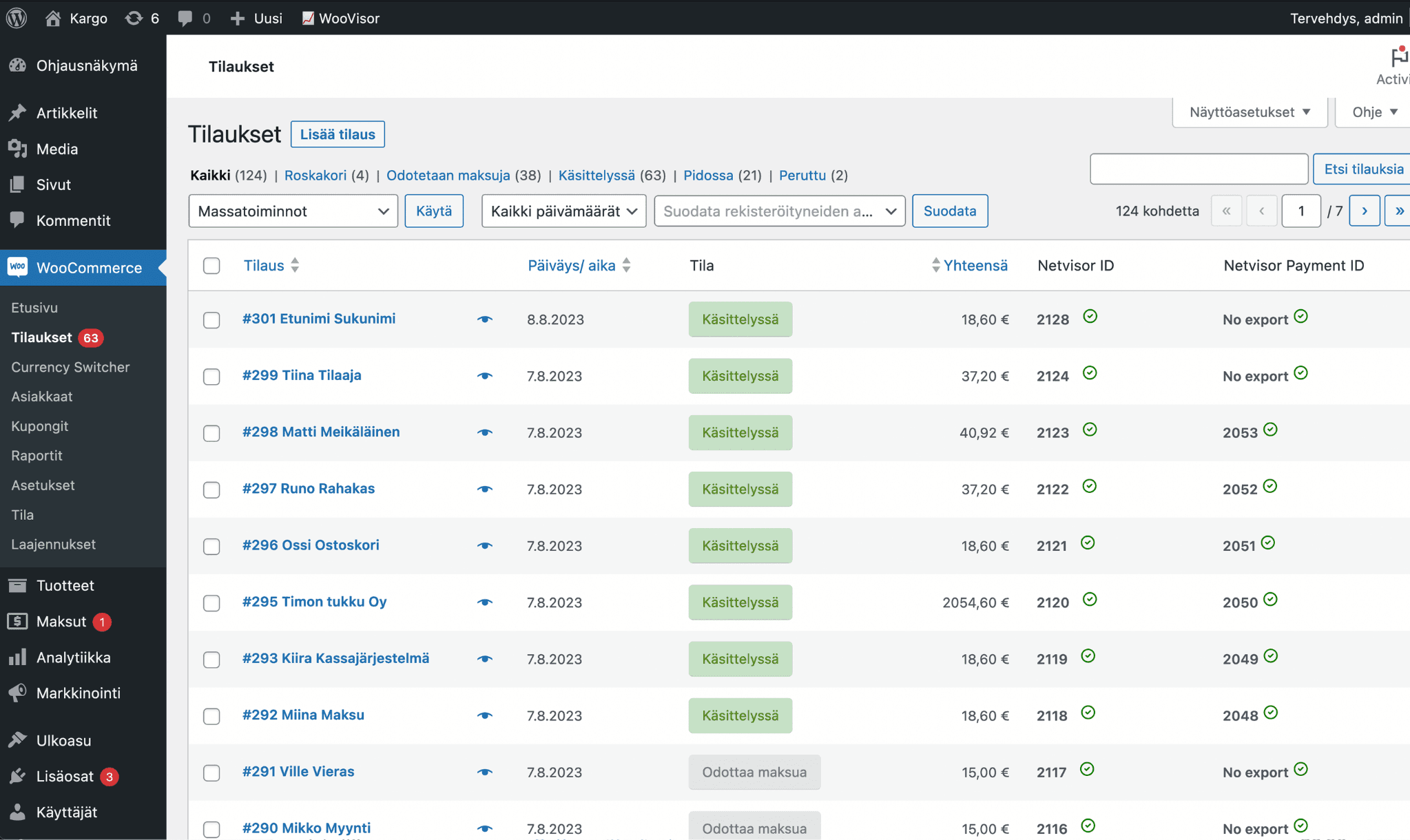Preview order #301 with the eye icon
1410x840 pixels.
tap(485, 319)
